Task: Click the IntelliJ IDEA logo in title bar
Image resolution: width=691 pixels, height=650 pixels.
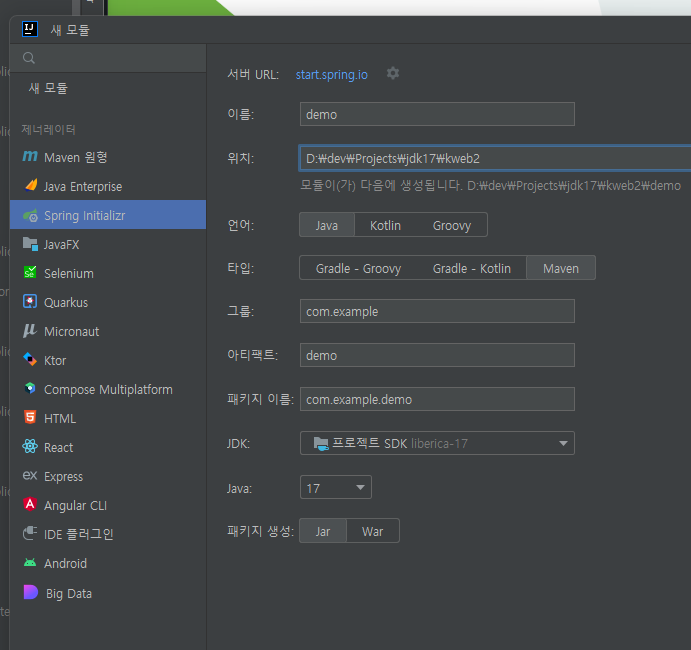Action: [x=30, y=30]
